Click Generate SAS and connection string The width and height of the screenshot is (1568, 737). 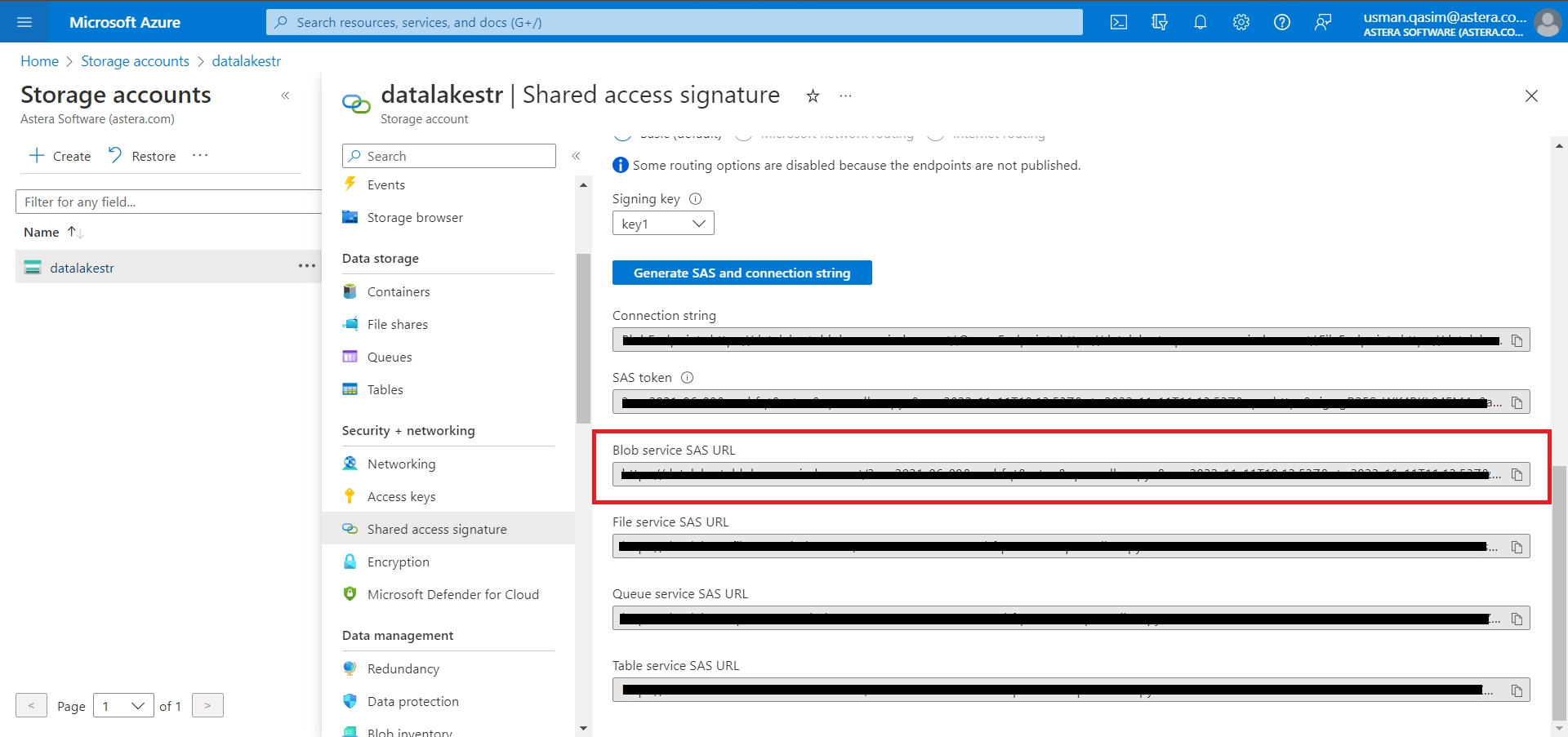pos(742,273)
